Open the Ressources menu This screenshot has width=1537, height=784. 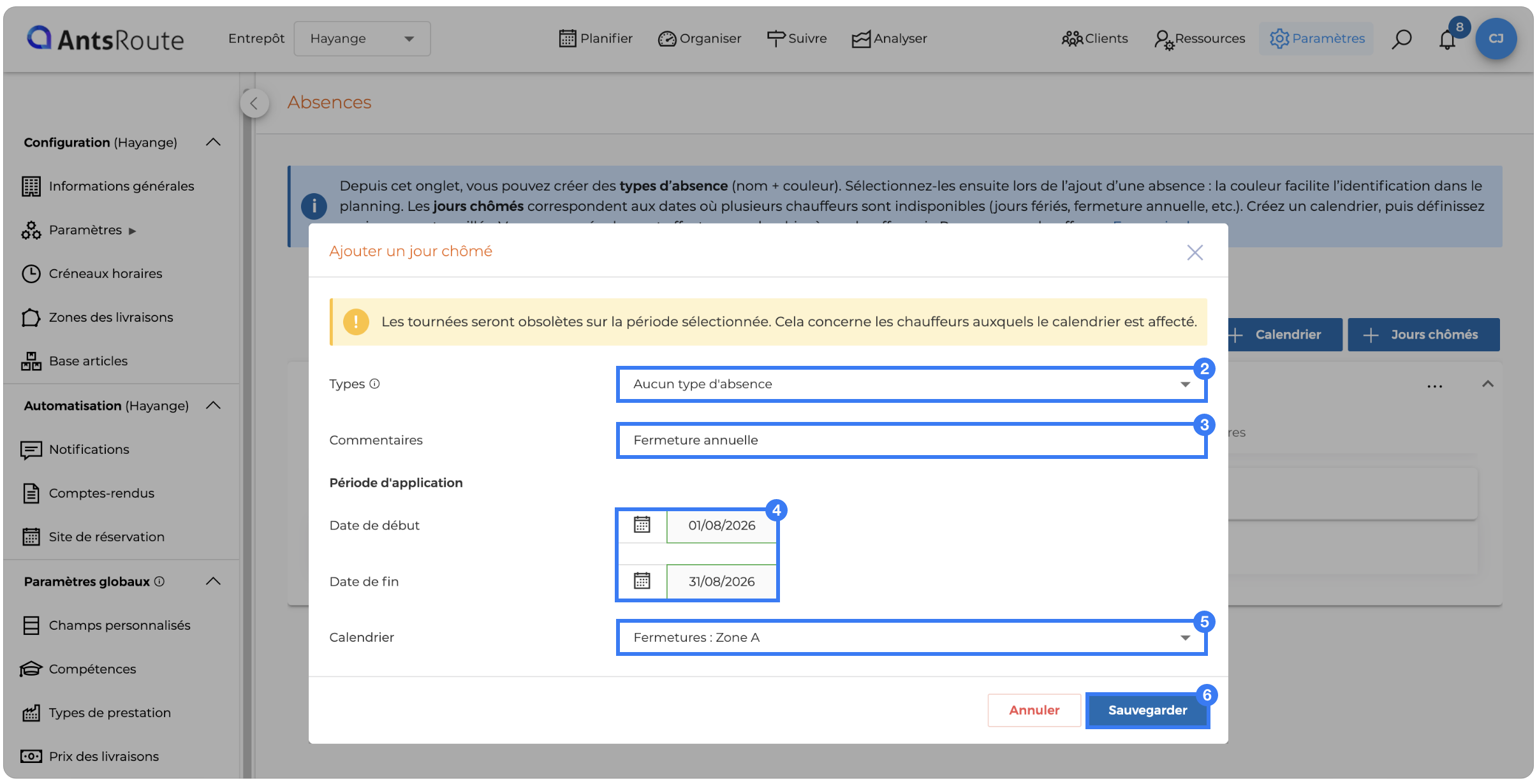point(1200,39)
